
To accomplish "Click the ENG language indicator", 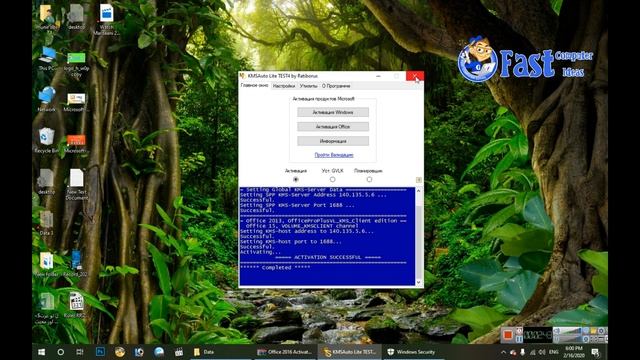I will (553, 352).
